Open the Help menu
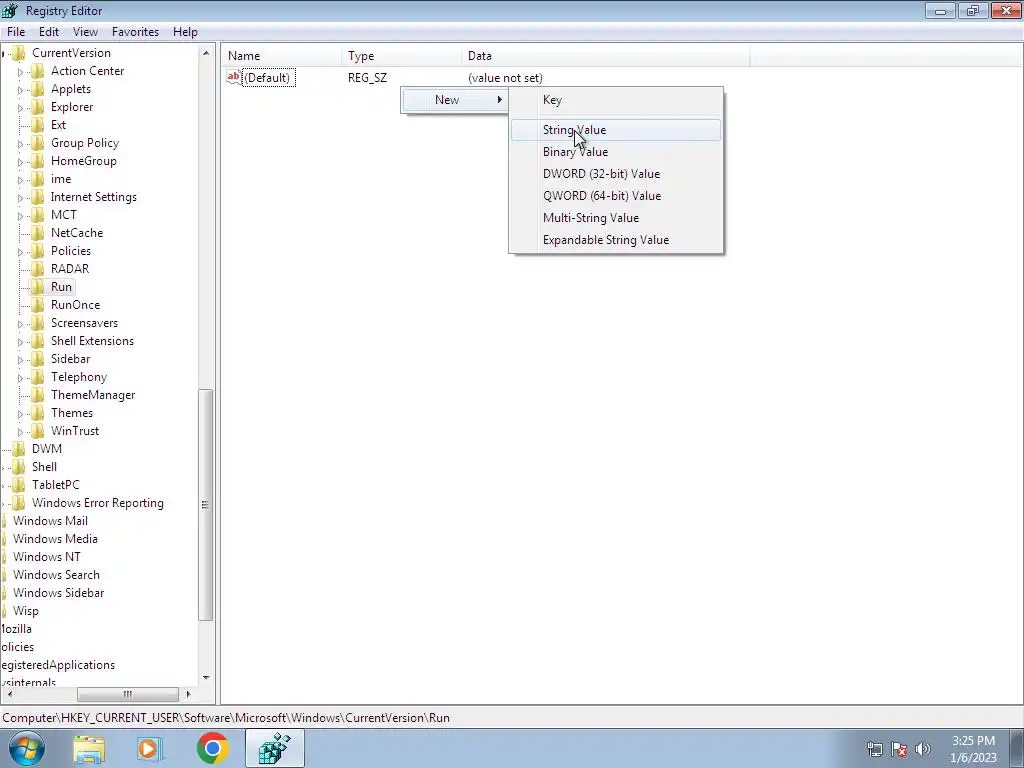The image size is (1024, 768). point(185,32)
